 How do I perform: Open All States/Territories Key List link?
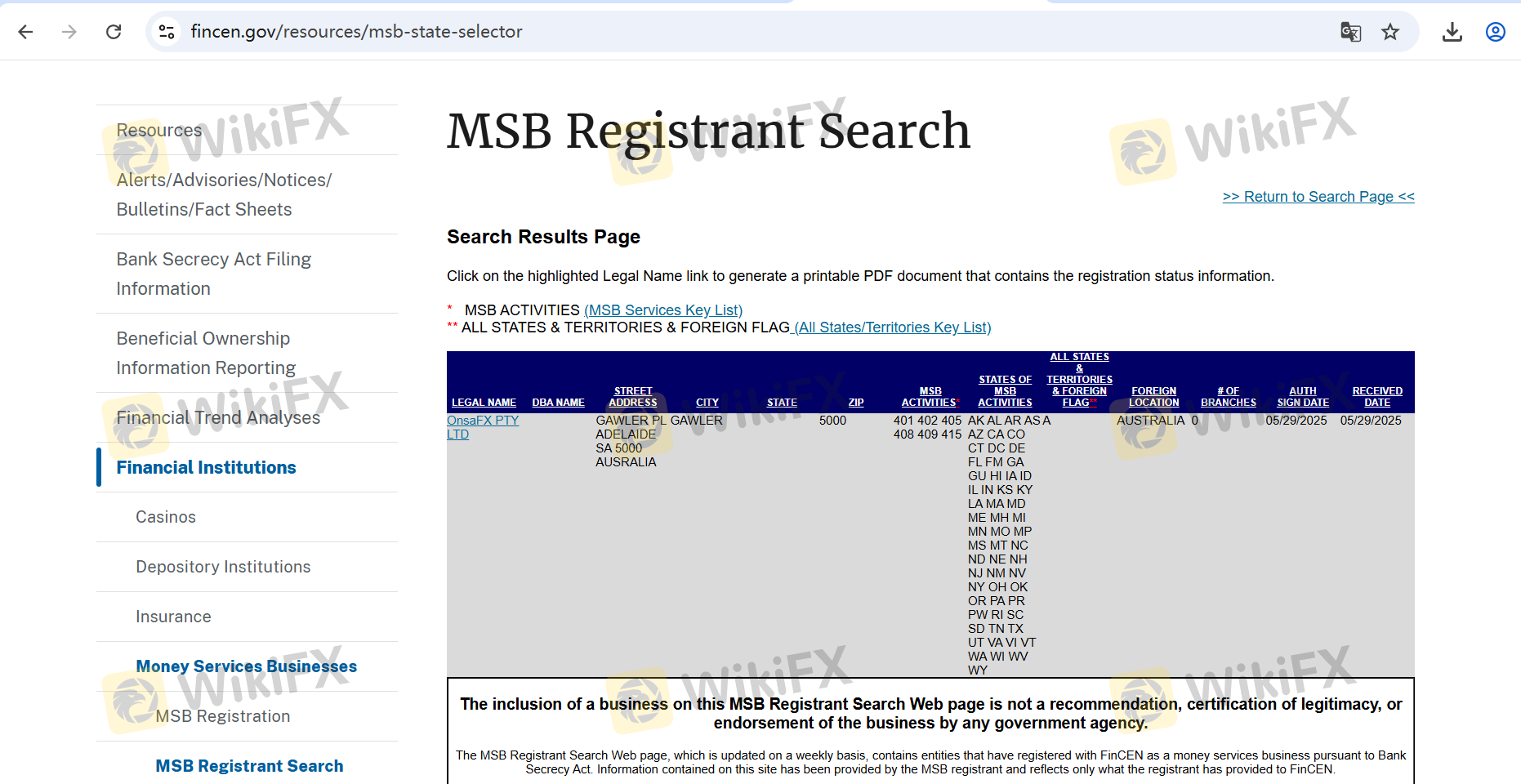click(892, 327)
